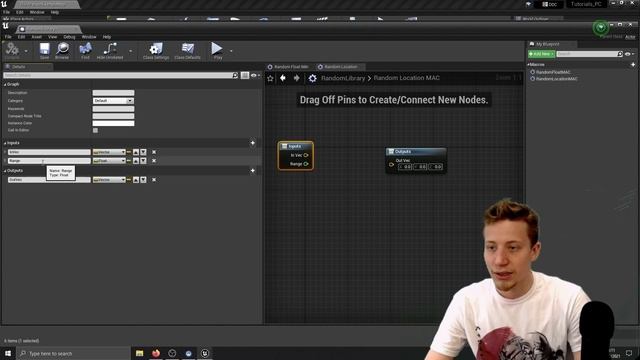Open the Debug menu
Image resolution: width=640 pixels, height=360 pixels.
[x=69, y=37]
